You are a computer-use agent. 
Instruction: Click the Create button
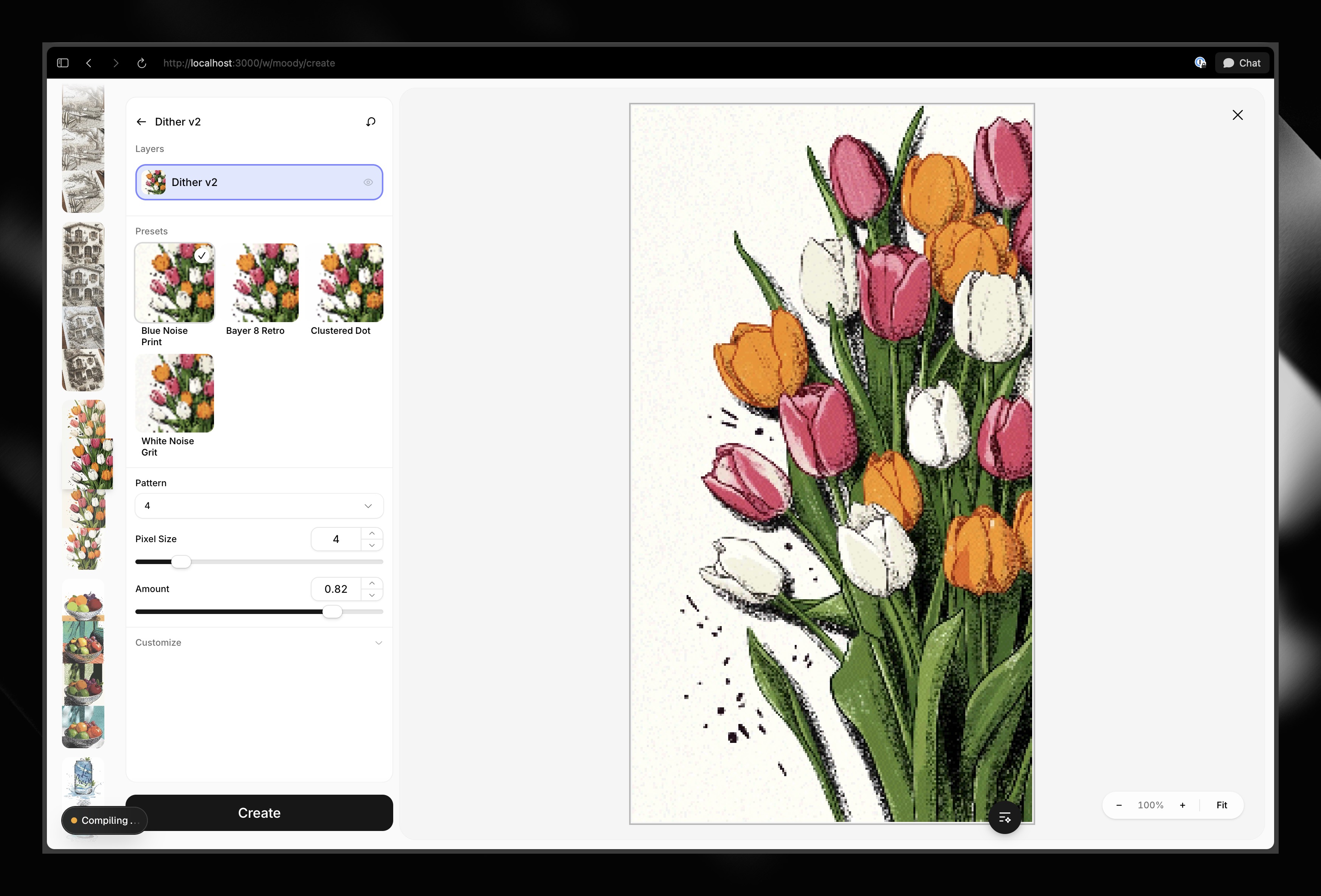[259, 813]
